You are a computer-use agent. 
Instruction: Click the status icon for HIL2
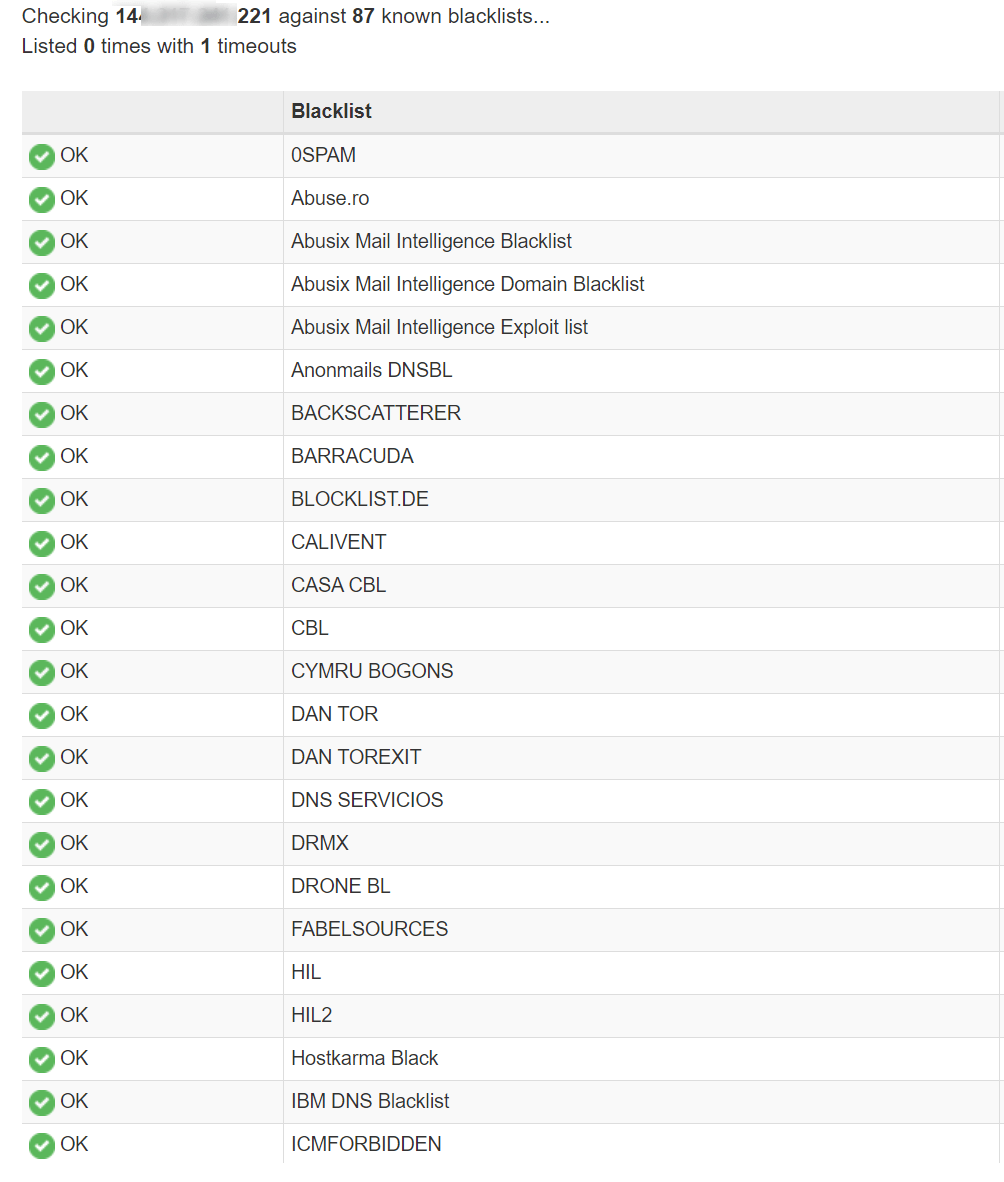pyautogui.click(x=41, y=1017)
